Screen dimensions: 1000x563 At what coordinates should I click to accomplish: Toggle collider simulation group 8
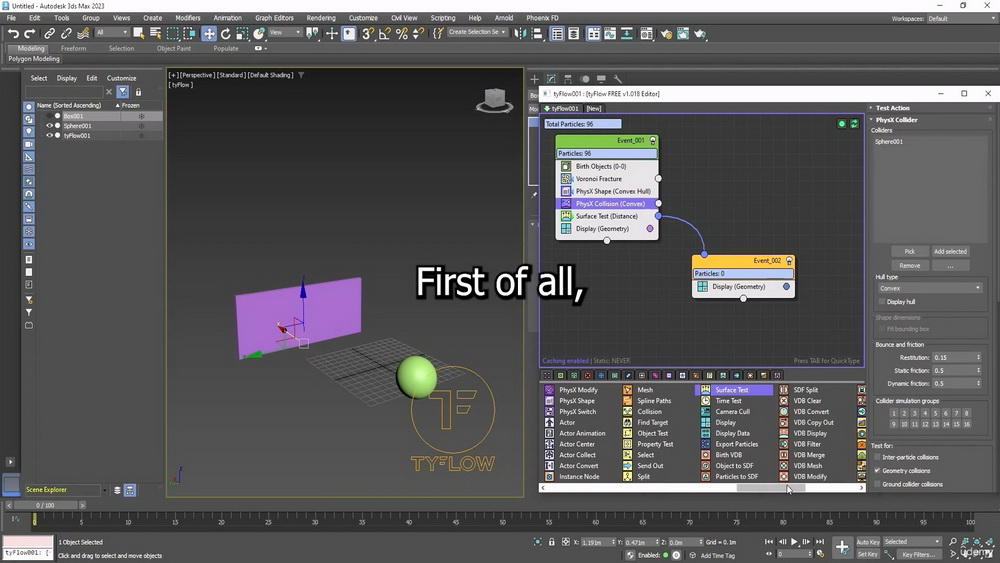coord(966,413)
